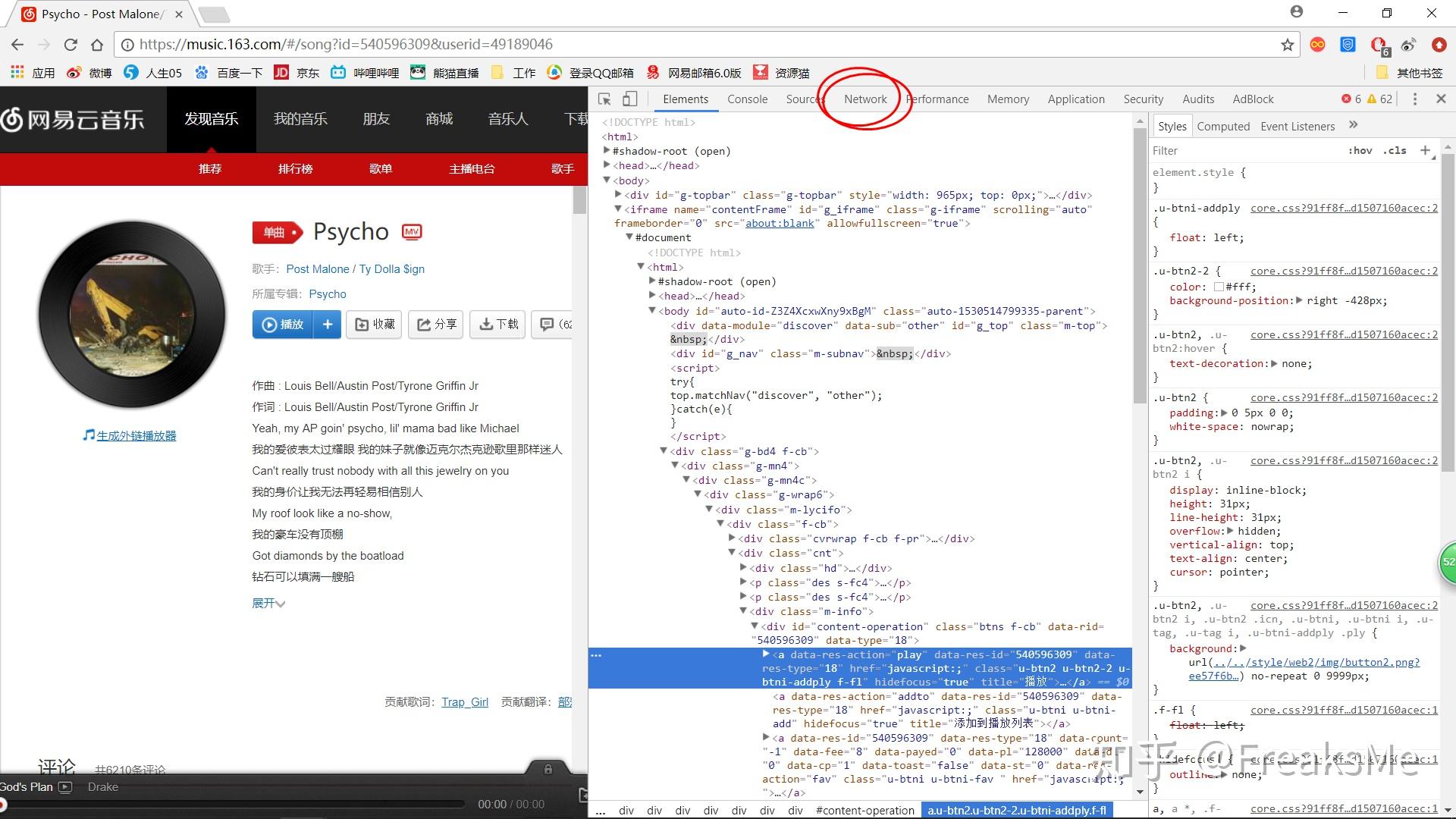
Task: Activate DevTools inspect element picker icon
Action: [x=604, y=99]
